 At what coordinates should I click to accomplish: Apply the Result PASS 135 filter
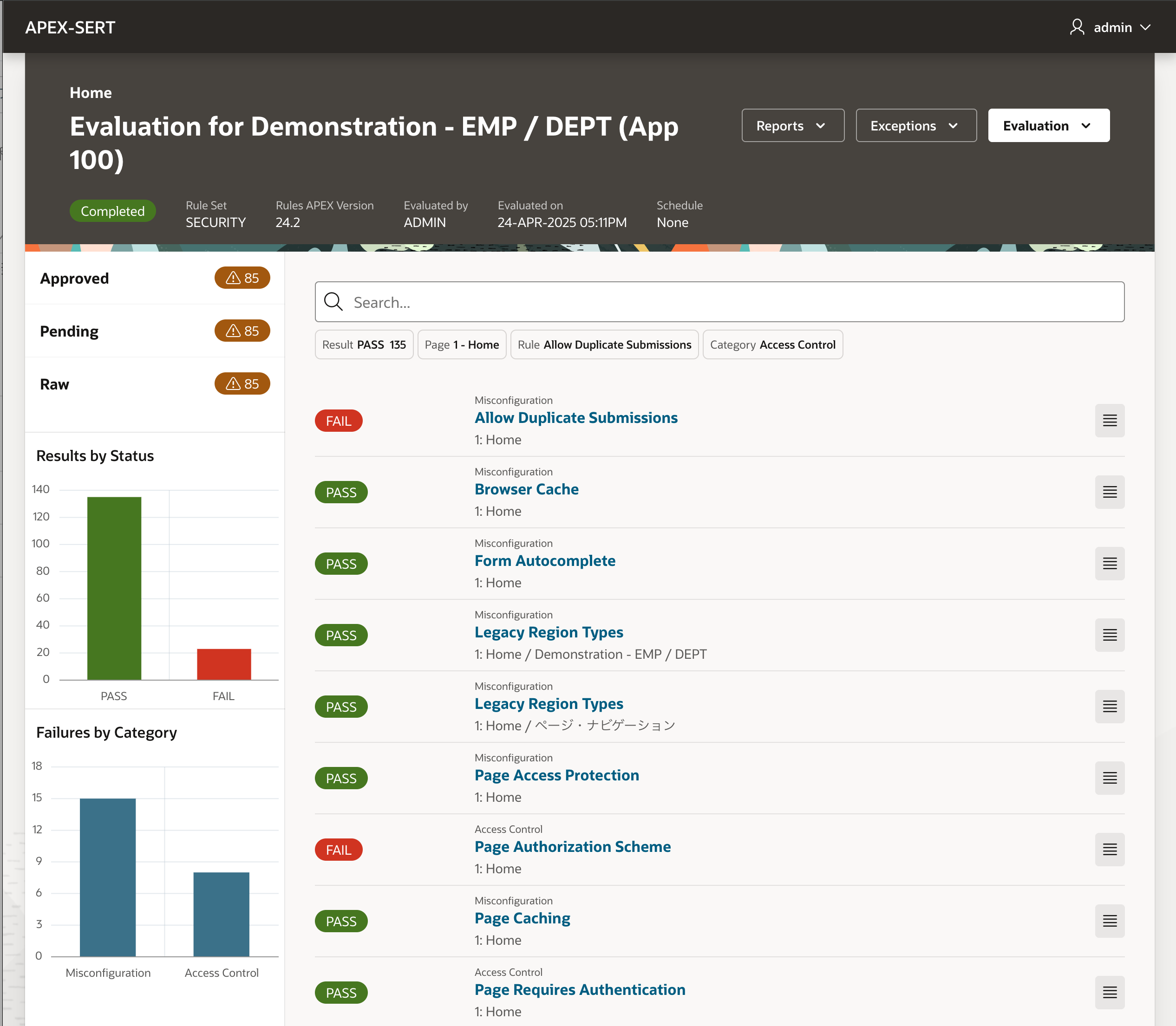(x=364, y=344)
